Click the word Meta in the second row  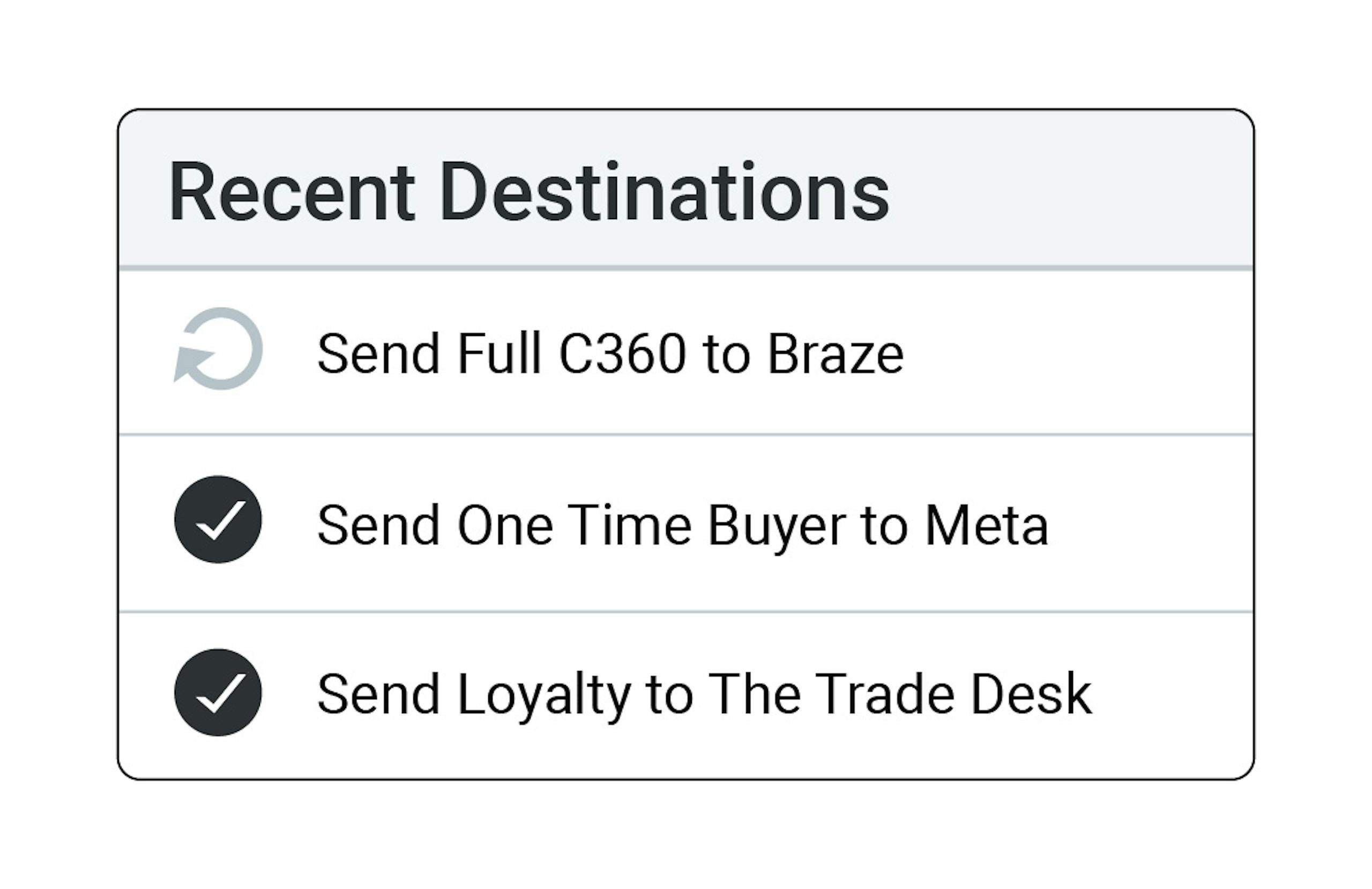click(x=986, y=525)
